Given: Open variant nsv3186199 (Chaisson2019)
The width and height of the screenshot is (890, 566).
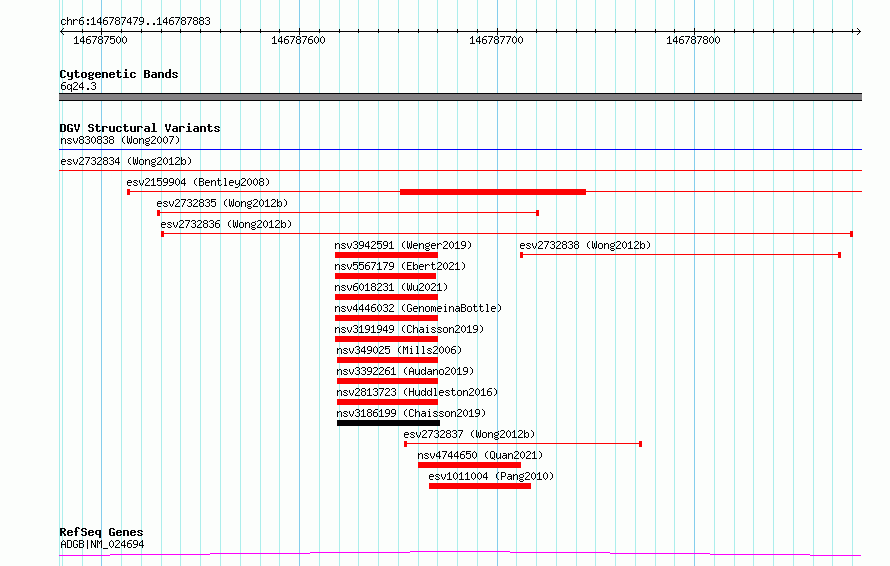Looking at the screenshot, I should click(x=411, y=413).
